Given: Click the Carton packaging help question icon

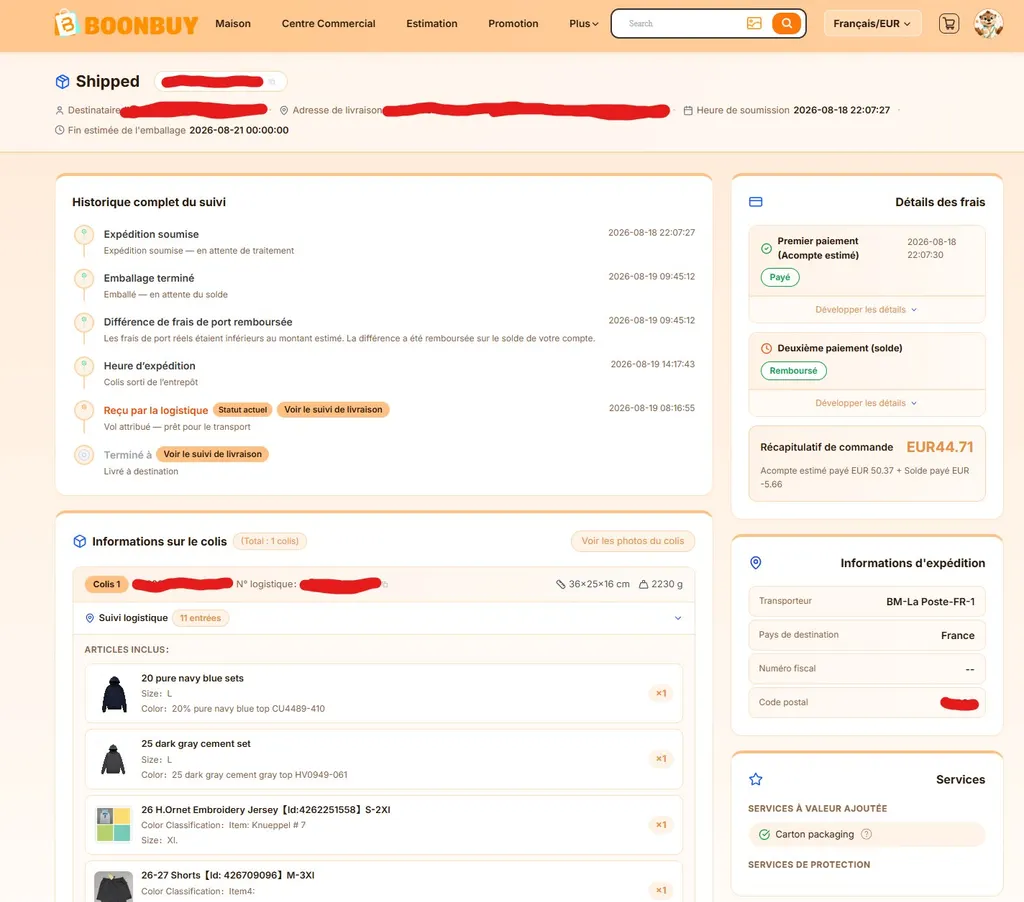Looking at the screenshot, I should point(867,834).
